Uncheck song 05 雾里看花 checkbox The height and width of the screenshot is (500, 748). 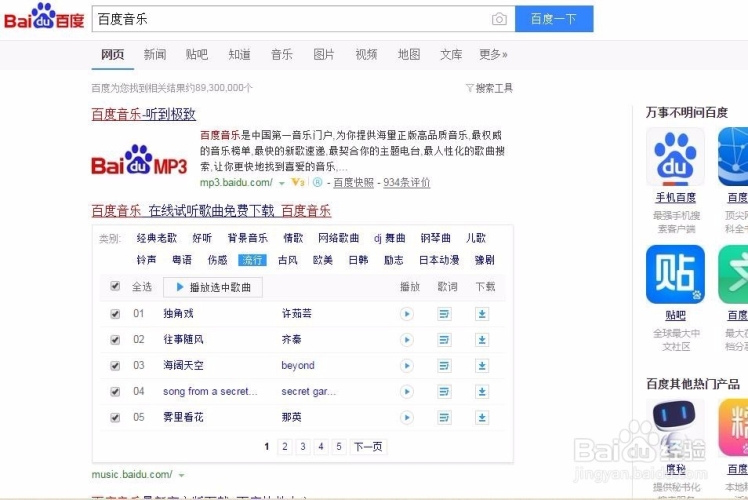(x=115, y=417)
